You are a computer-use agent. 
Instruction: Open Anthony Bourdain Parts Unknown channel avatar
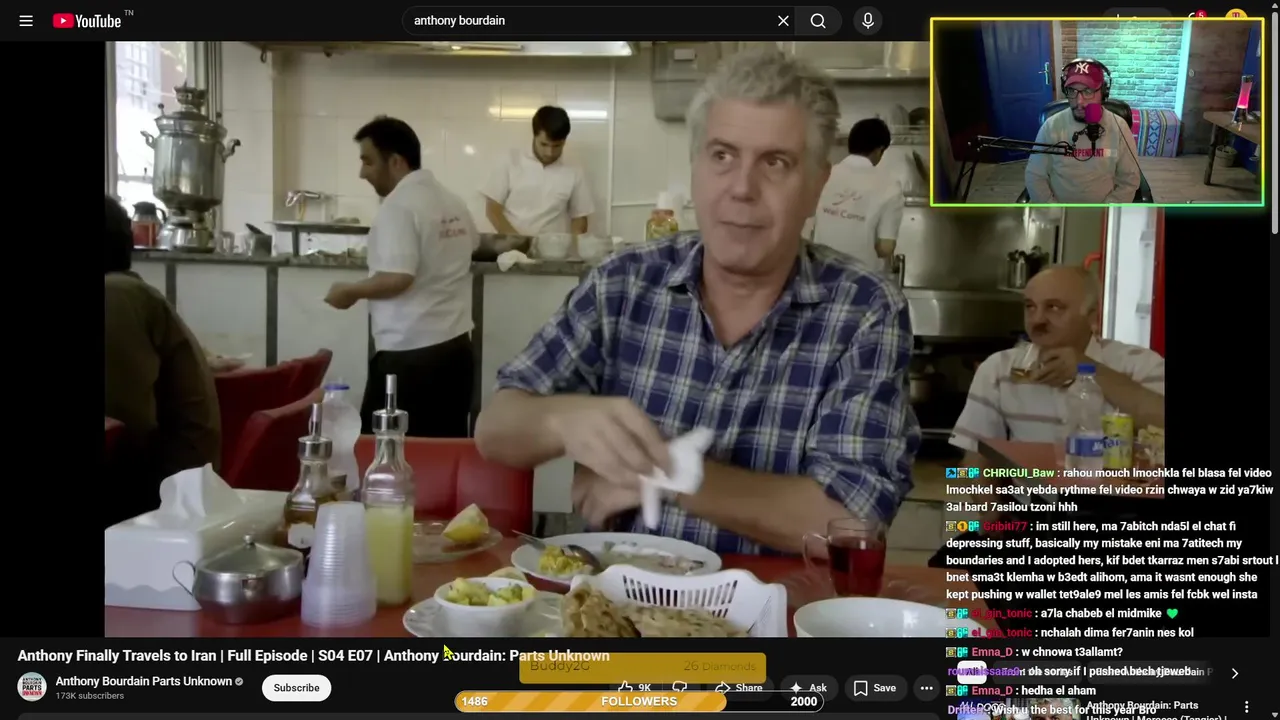[32, 687]
